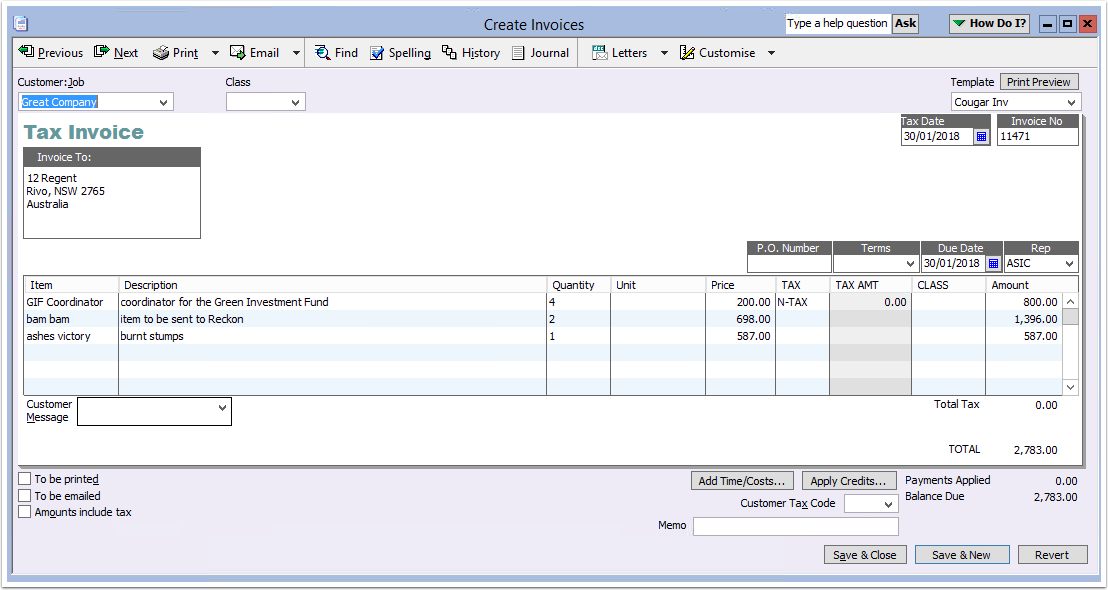Open the Template dropdown showing Cougar Inv
The height and width of the screenshot is (590, 1108).
(x=1072, y=102)
